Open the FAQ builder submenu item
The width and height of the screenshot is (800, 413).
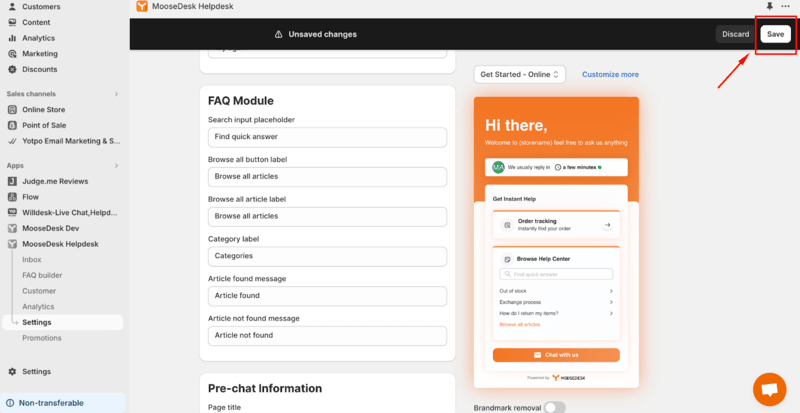point(42,275)
